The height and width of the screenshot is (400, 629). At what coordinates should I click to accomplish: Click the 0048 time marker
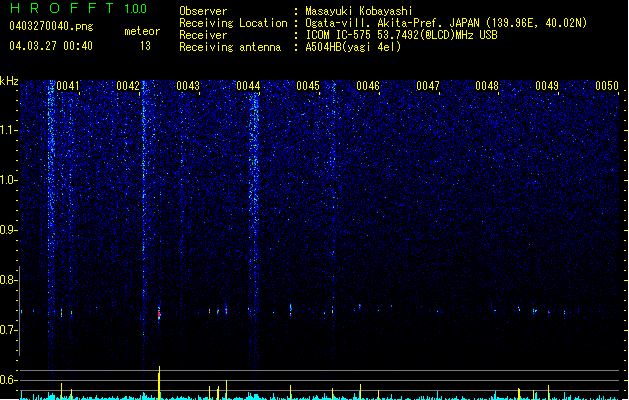coord(487,86)
